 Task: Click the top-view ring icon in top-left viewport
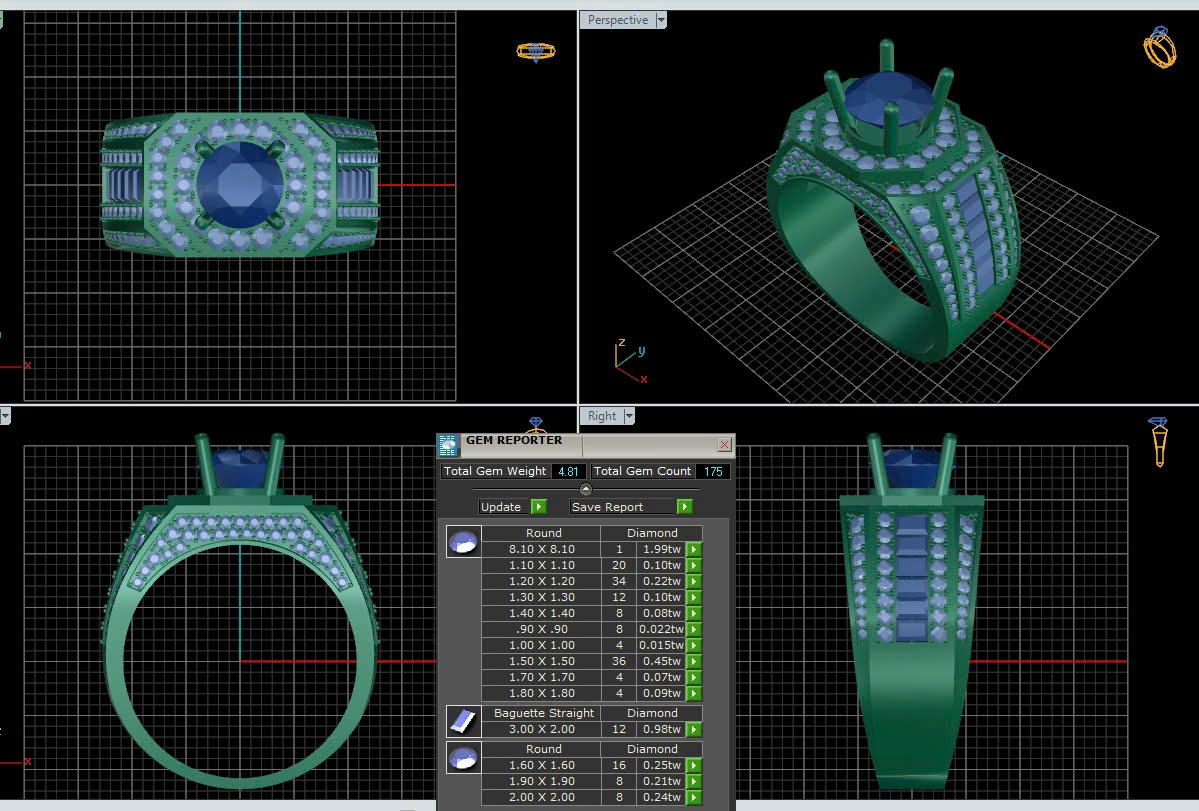coord(535,51)
